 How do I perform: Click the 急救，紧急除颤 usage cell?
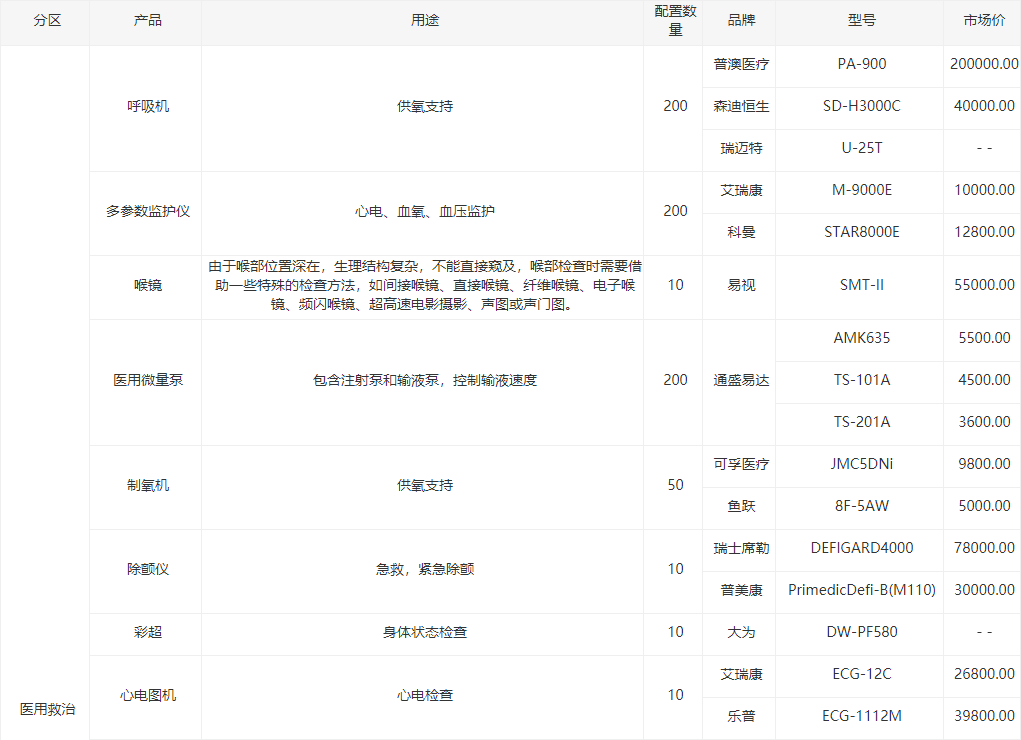[x=425, y=569]
